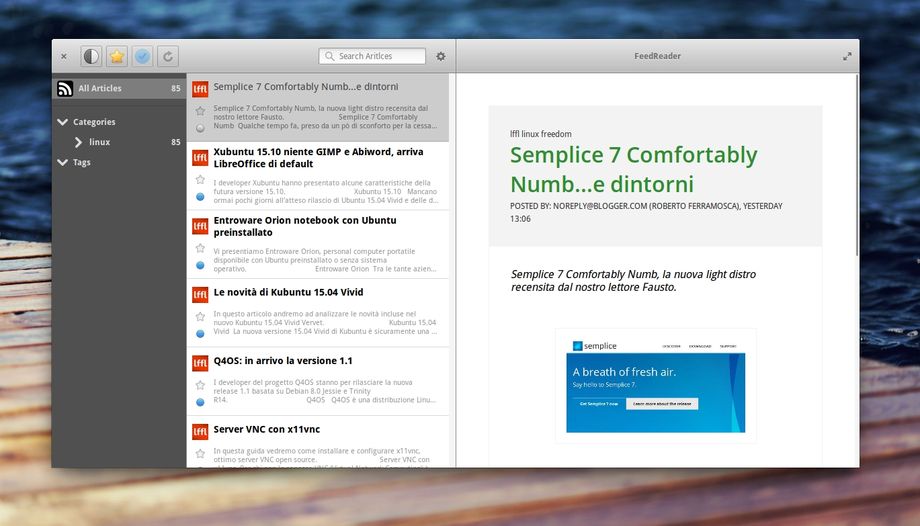This screenshot has width=920, height=526.
Task: Star the Kubuntu 15.04 Vivid article
Action: (x=200, y=317)
